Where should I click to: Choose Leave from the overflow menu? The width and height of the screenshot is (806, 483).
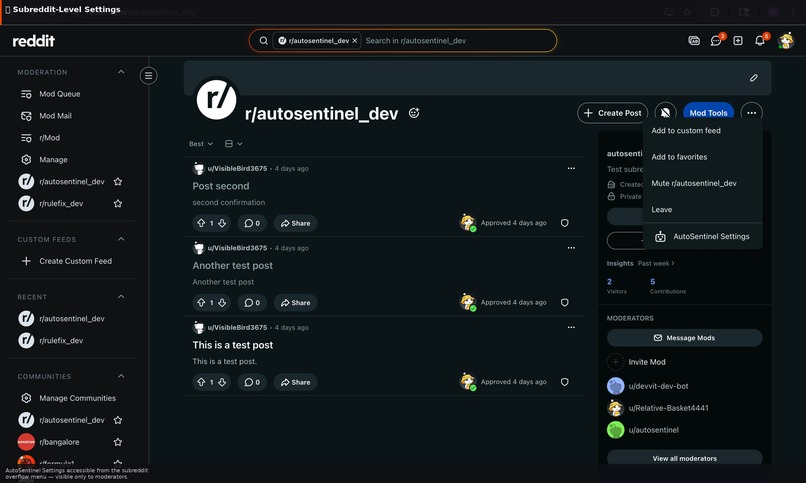point(702,210)
